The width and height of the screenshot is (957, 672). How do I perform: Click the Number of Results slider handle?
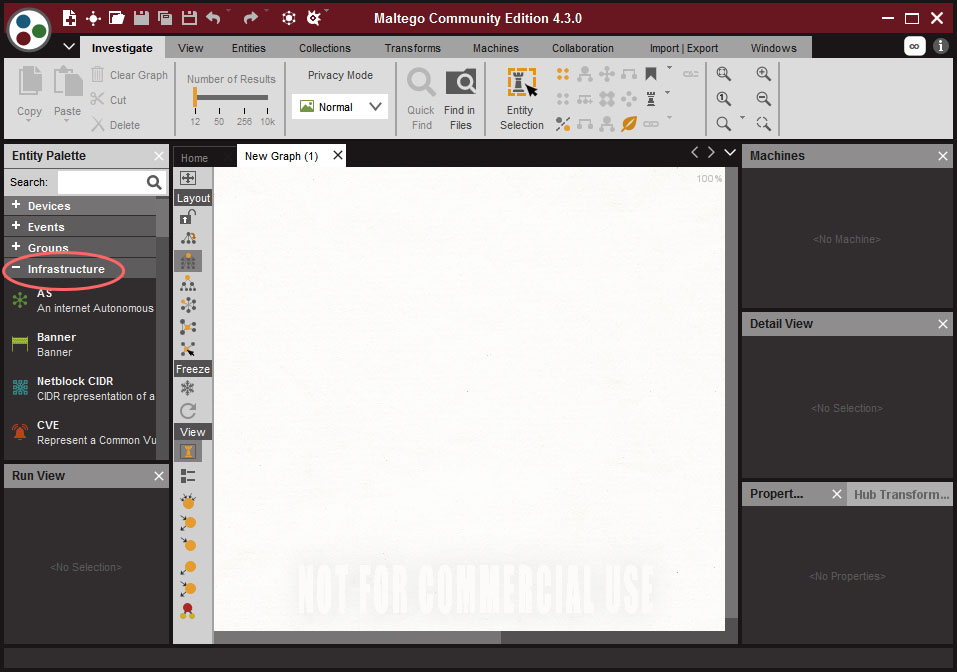click(x=195, y=97)
